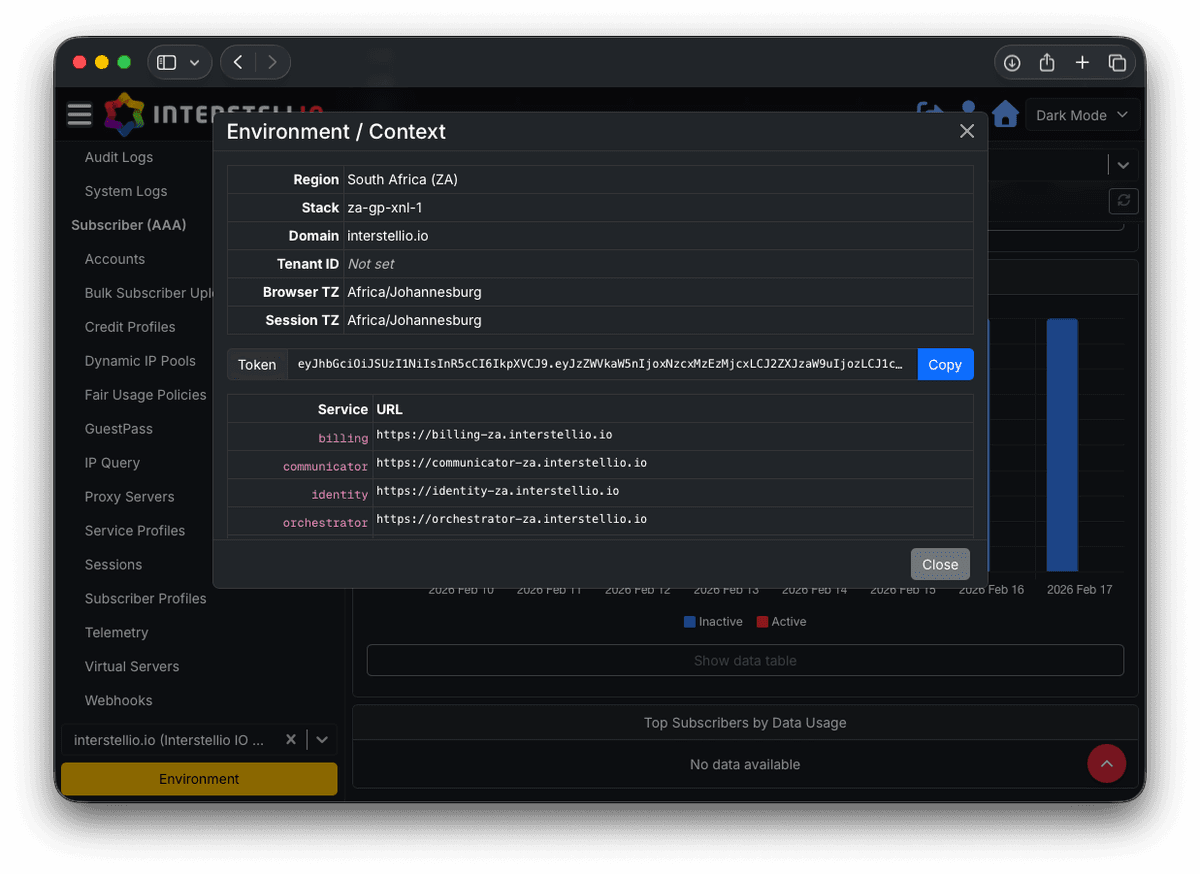Click the hamburger menu icon
The image size is (1200, 874).
pyautogui.click(x=79, y=115)
